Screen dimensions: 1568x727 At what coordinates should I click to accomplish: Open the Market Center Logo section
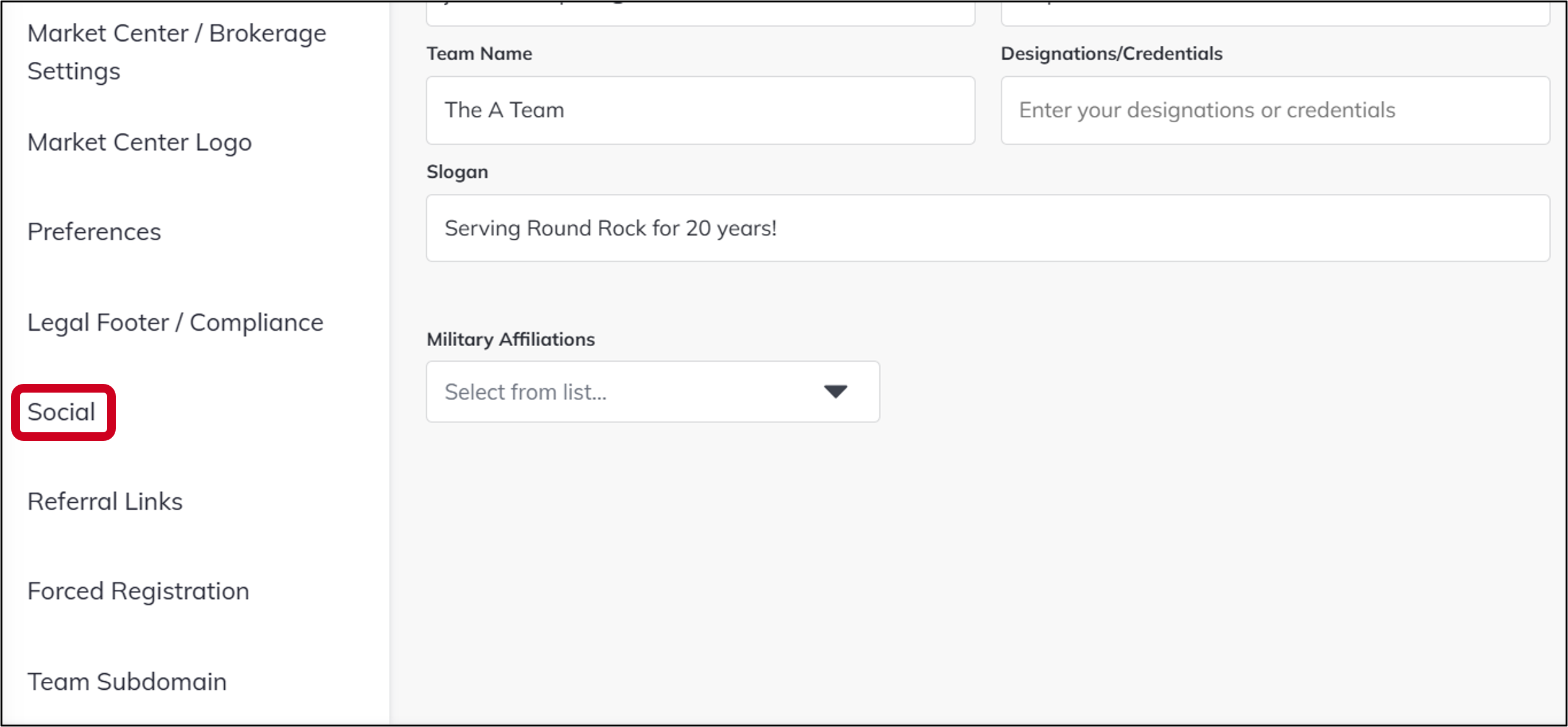(139, 142)
